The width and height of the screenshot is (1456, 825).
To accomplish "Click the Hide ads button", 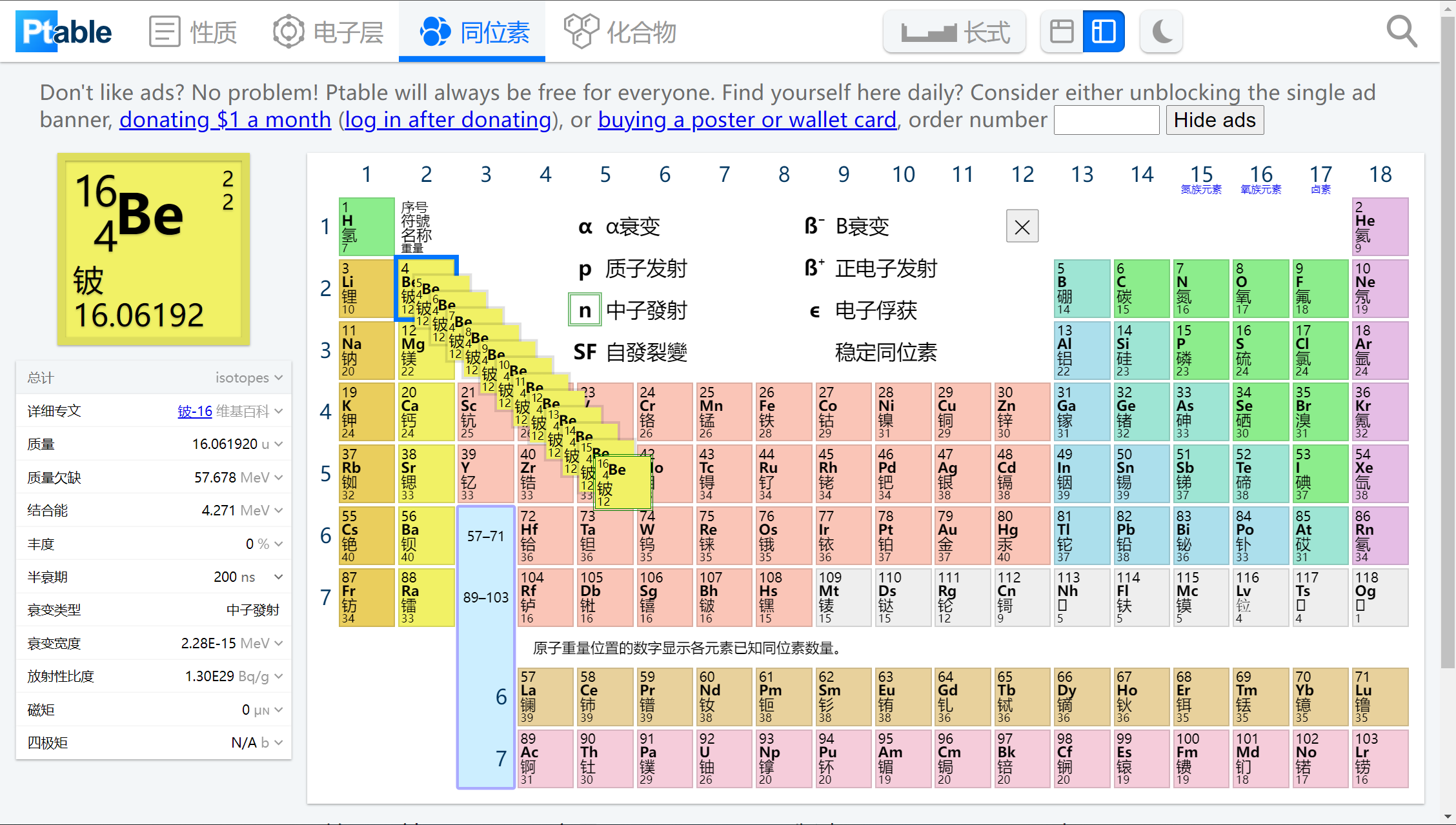I will (1214, 119).
